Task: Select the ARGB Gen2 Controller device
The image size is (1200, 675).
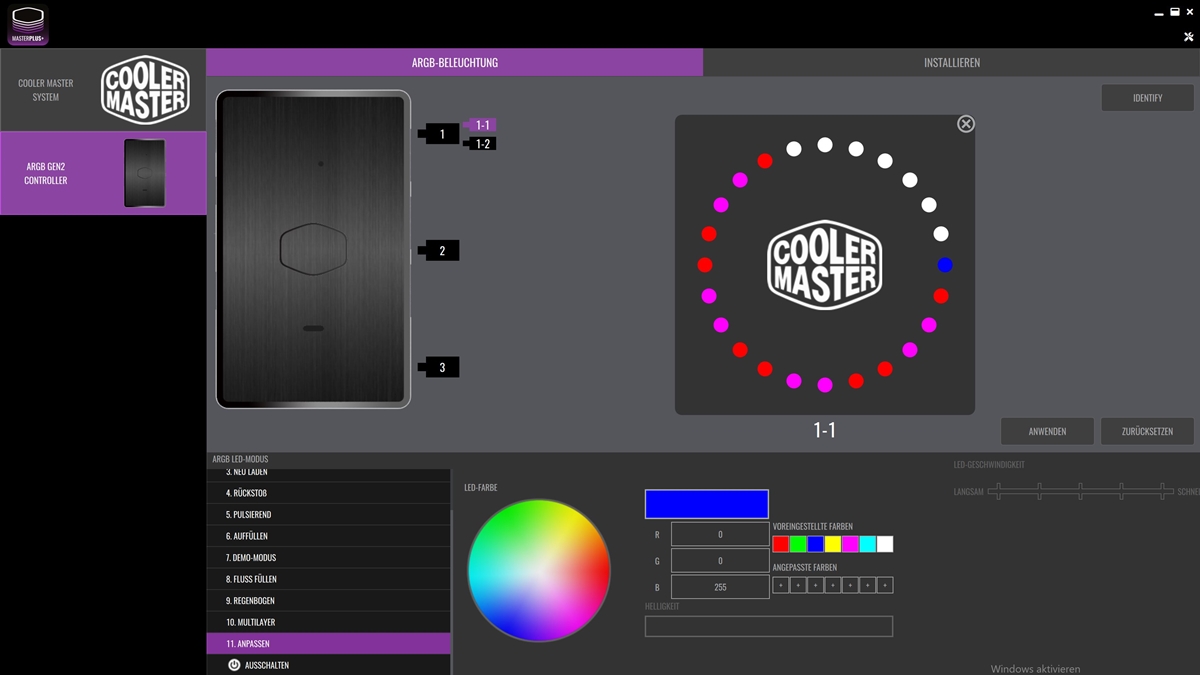Action: [103, 173]
